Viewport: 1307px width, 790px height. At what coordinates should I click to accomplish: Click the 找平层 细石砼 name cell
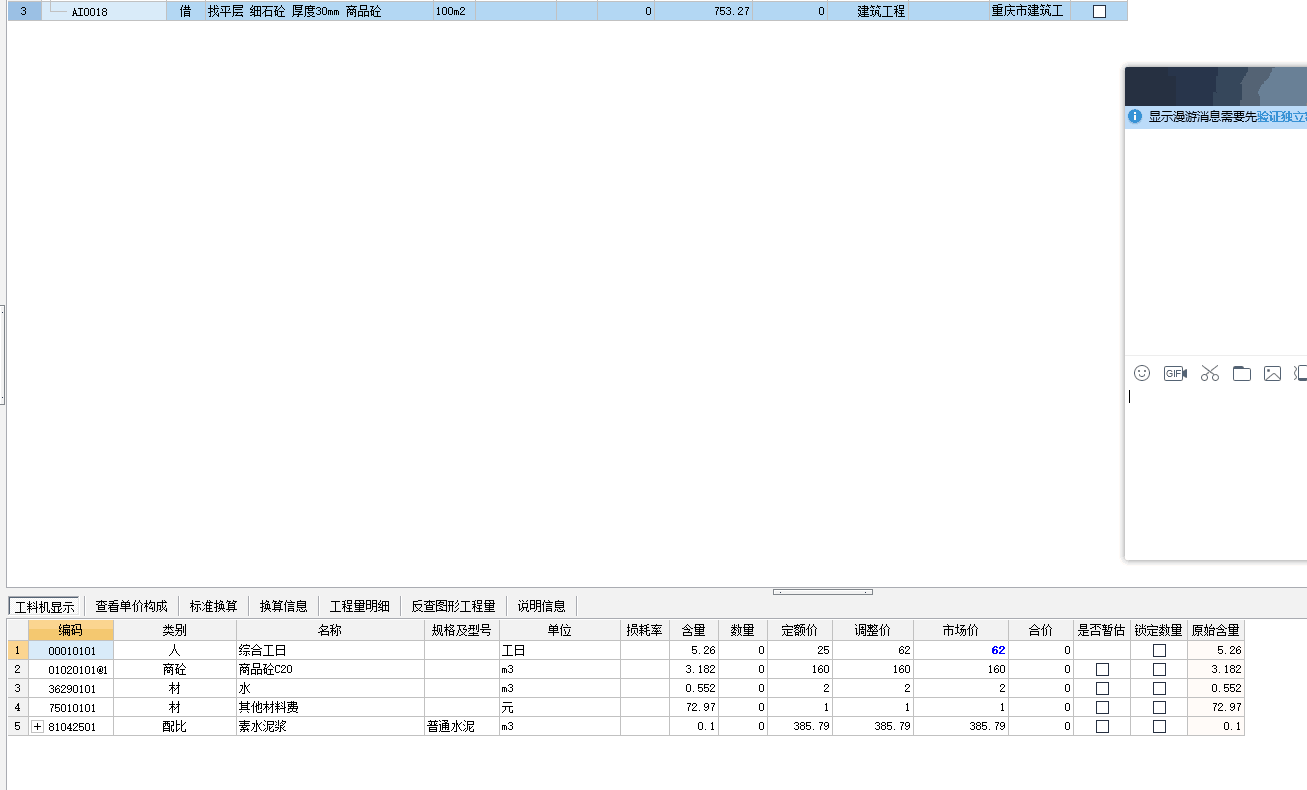click(318, 12)
